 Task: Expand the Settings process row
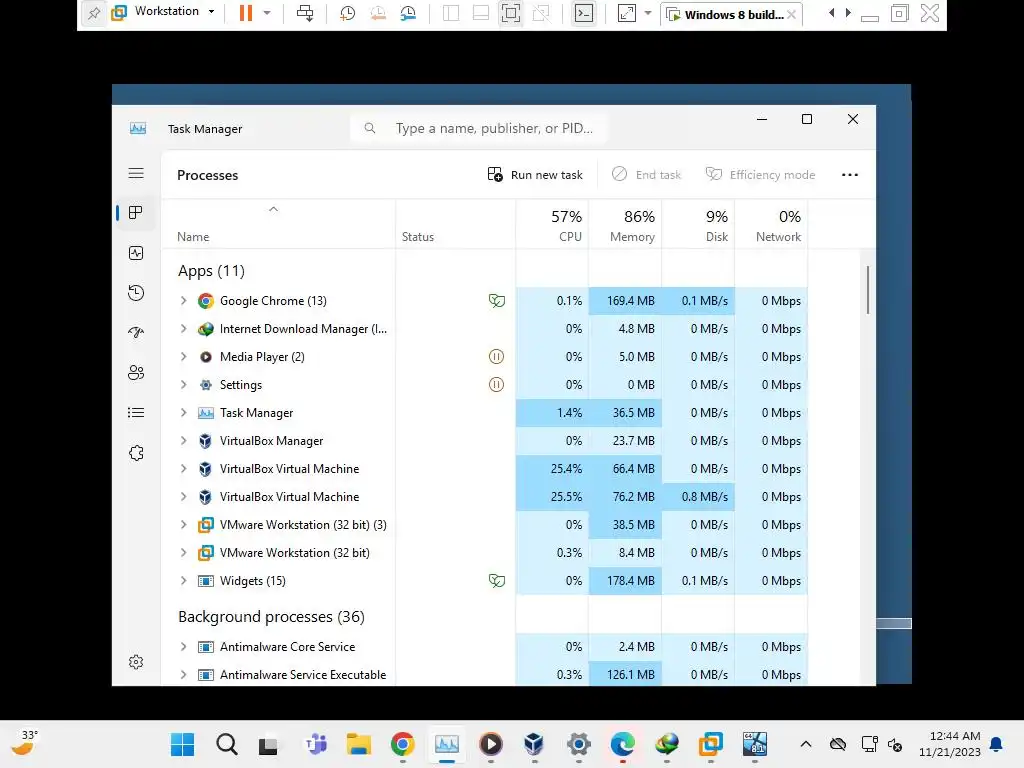click(184, 385)
